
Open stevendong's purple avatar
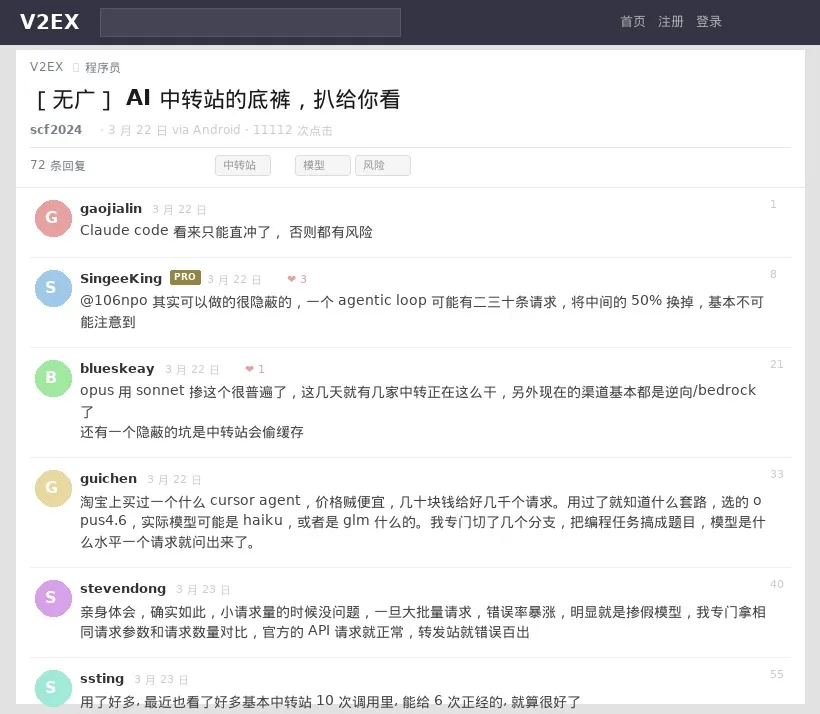pos(53,598)
